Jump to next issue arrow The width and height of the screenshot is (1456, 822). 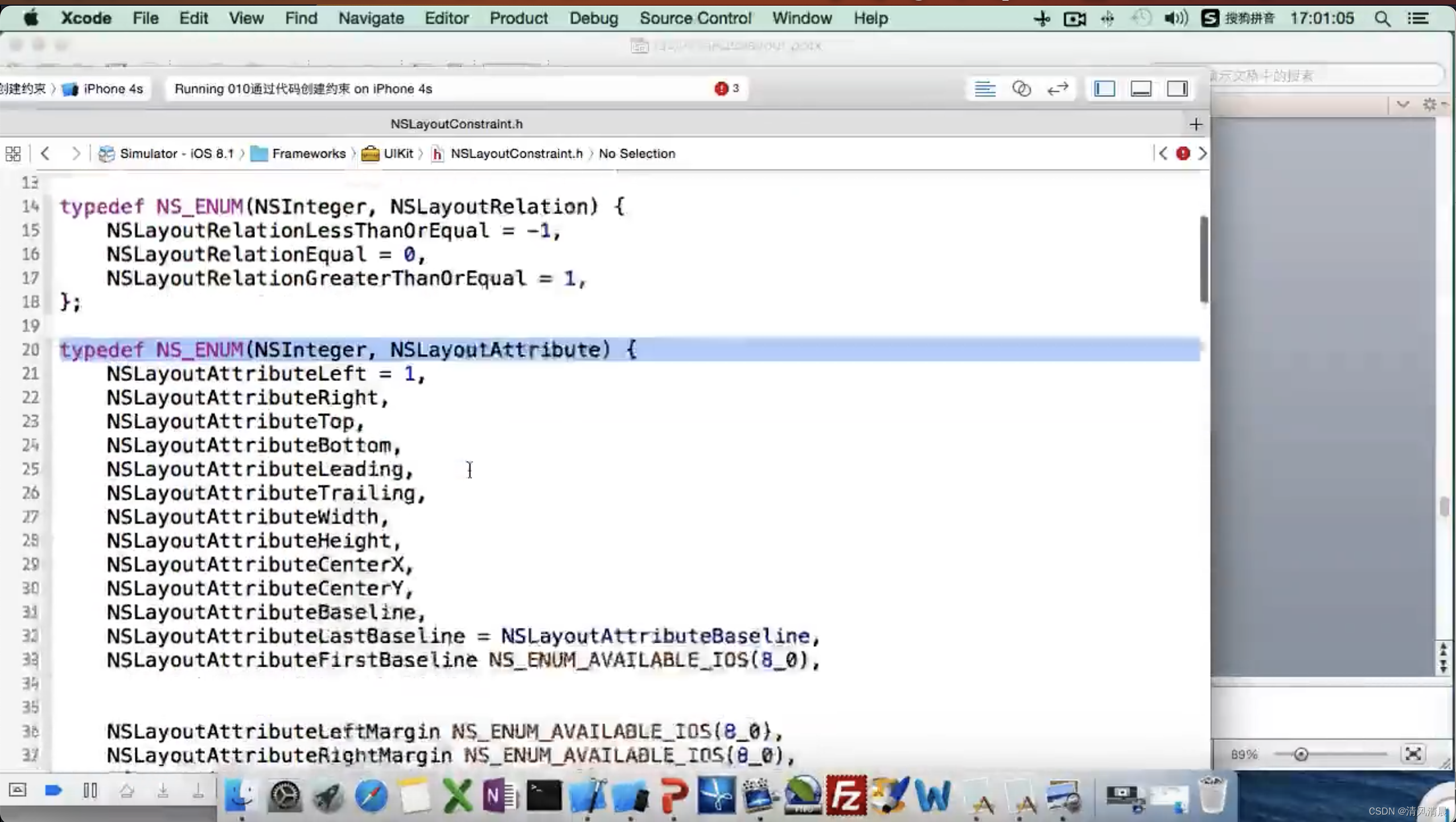(1202, 154)
